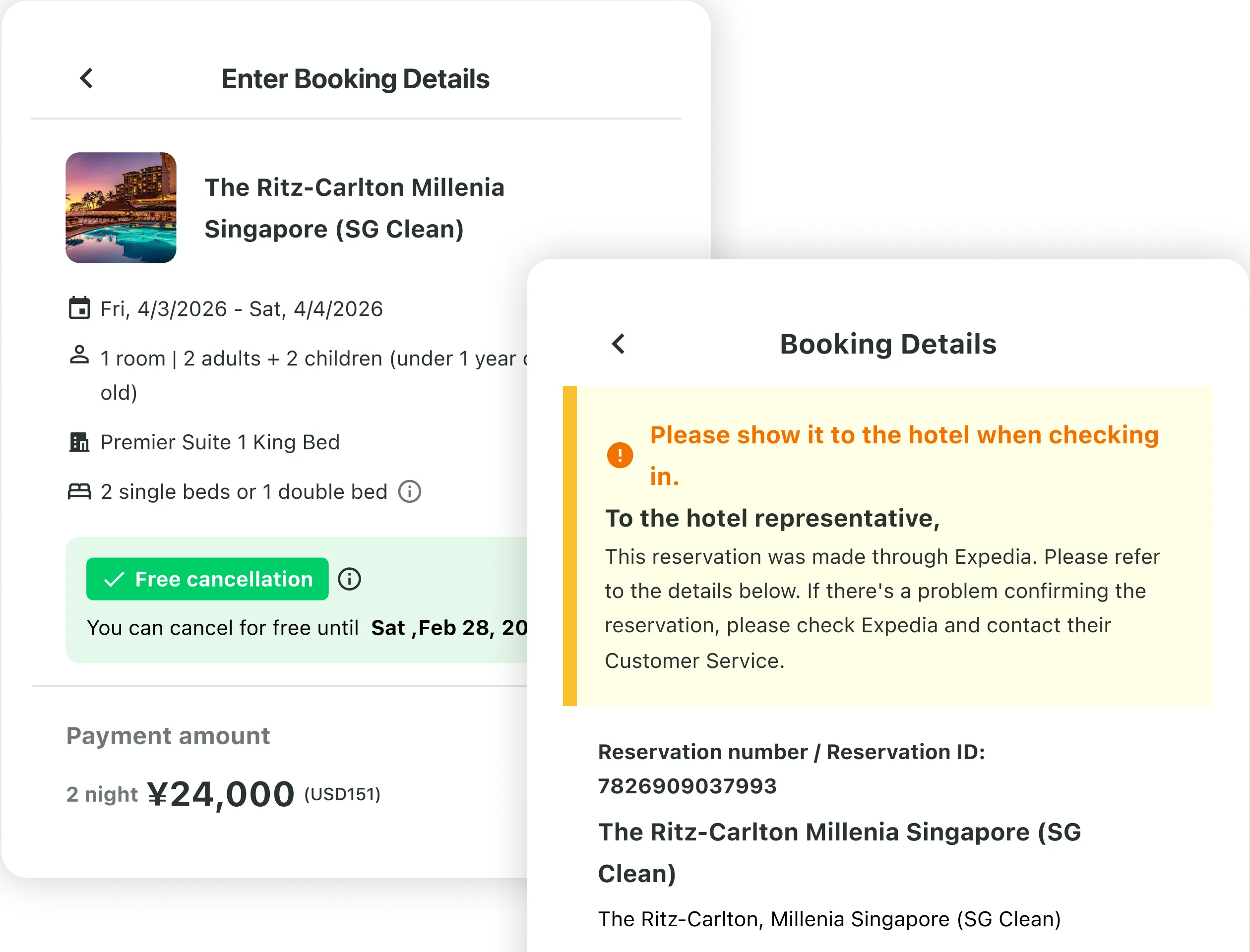This screenshot has height=952, width=1250.
Task: Click 'Reservation number / Reservation ID:' label
Action: [791, 752]
